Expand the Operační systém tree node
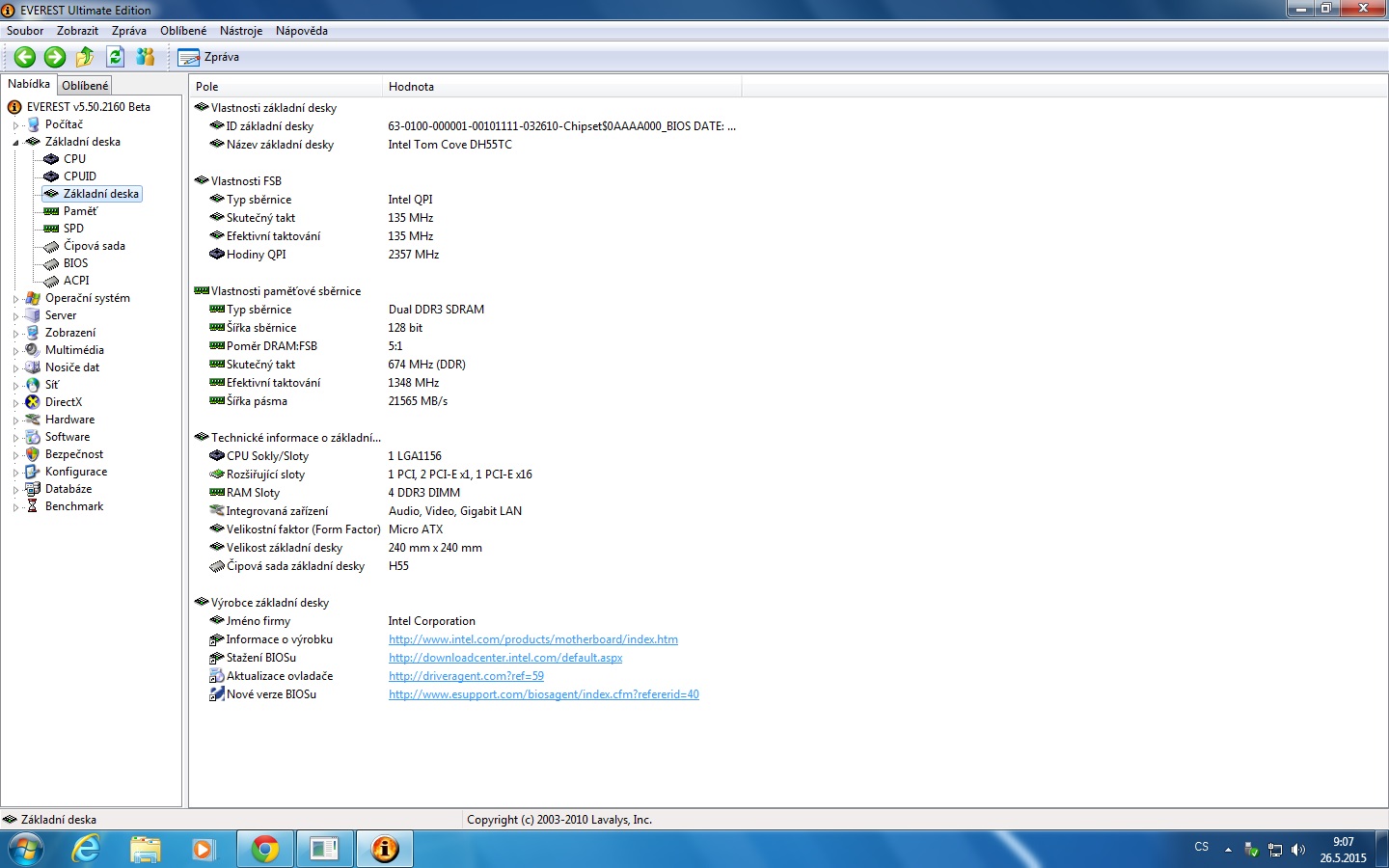 (x=15, y=299)
